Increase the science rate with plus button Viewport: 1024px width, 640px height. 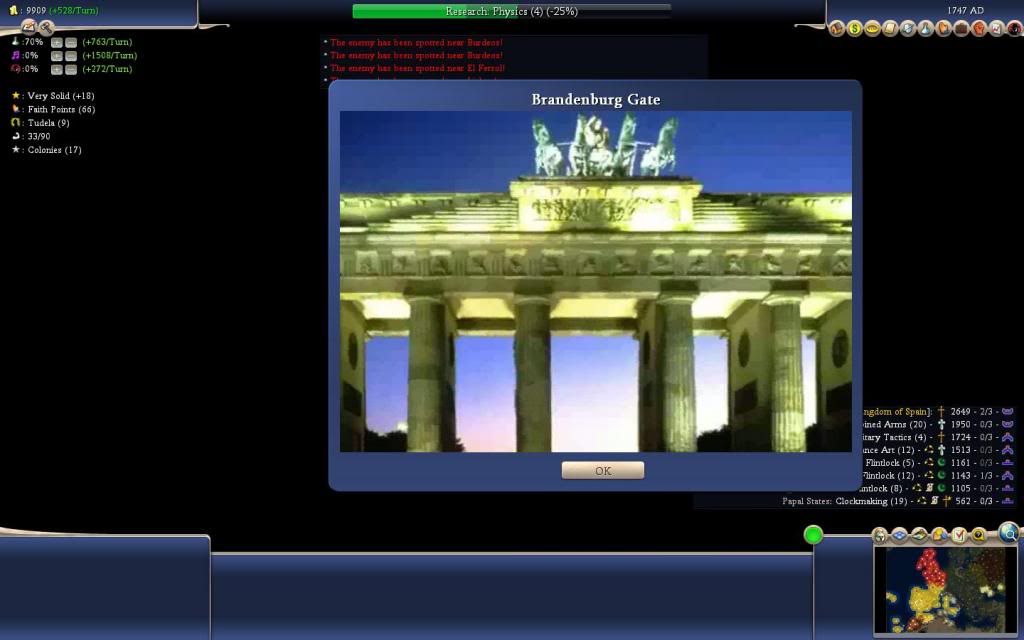tap(57, 42)
